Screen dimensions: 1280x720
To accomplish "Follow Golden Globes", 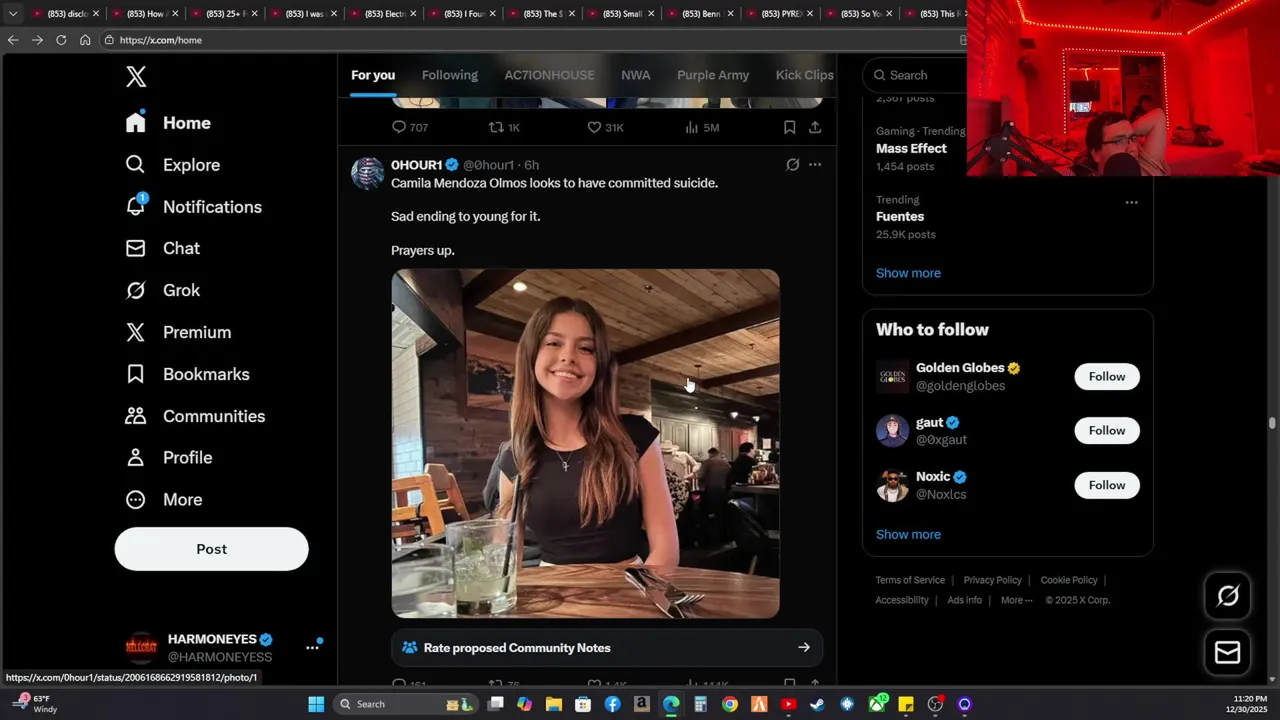I will pyautogui.click(x=1106, y=376).
